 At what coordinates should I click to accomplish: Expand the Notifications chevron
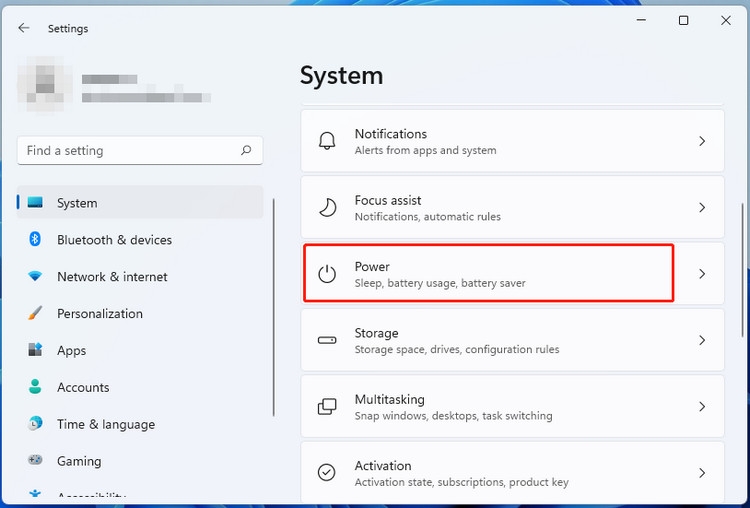pos(702,141)
